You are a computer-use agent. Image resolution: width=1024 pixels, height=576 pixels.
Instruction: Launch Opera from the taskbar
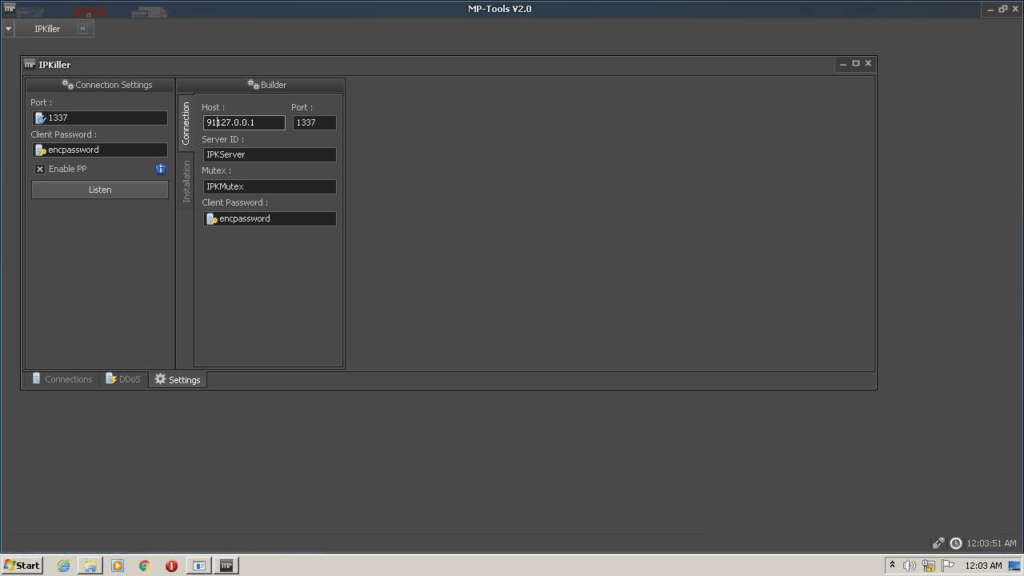(x=172, y=566)
